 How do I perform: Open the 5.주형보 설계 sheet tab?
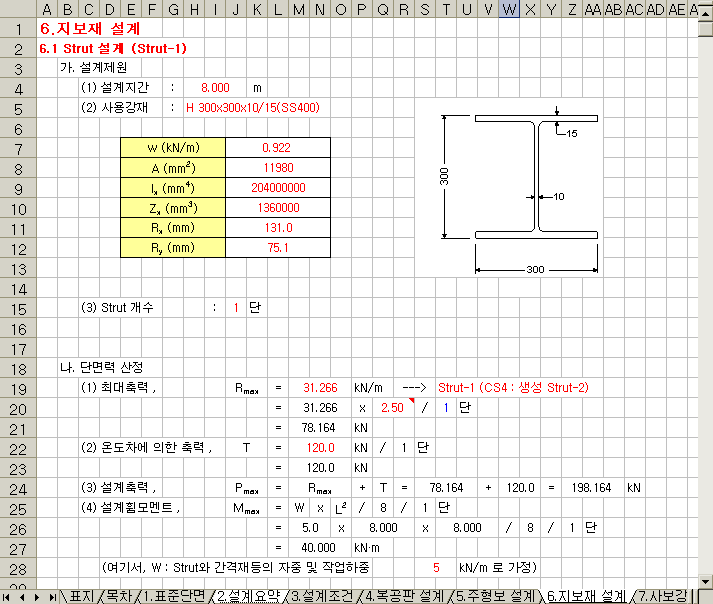pyautogui.click(x=494, y=596)
